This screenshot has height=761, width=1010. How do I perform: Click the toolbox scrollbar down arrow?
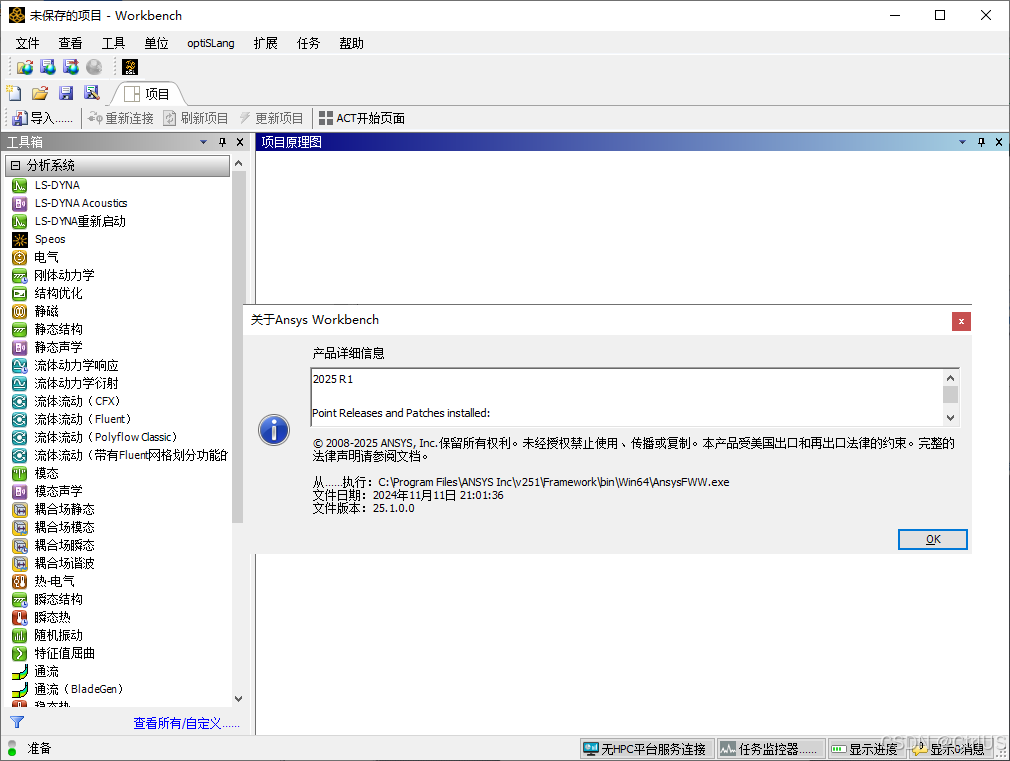(x=238, y=699)
